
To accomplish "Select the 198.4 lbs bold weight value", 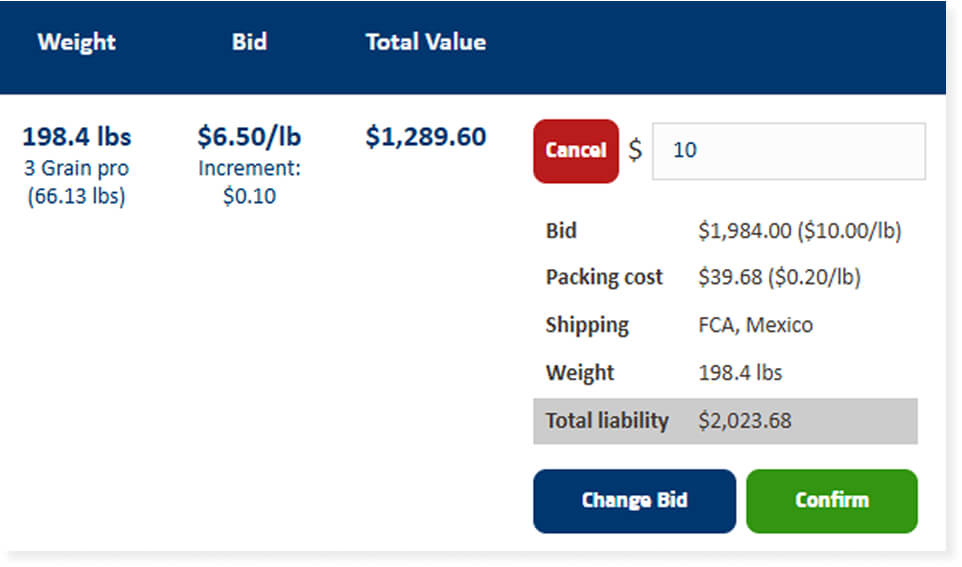I will 77,136.
